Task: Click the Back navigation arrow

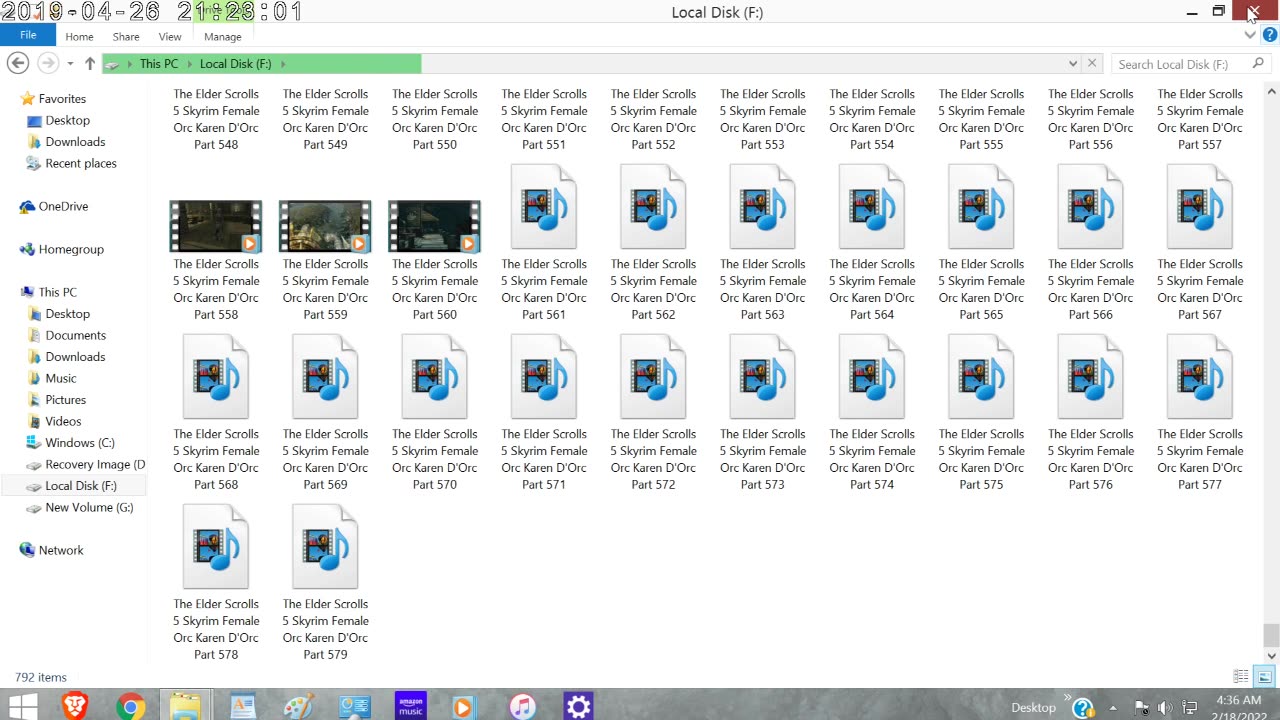Action: tap(17, 63)
